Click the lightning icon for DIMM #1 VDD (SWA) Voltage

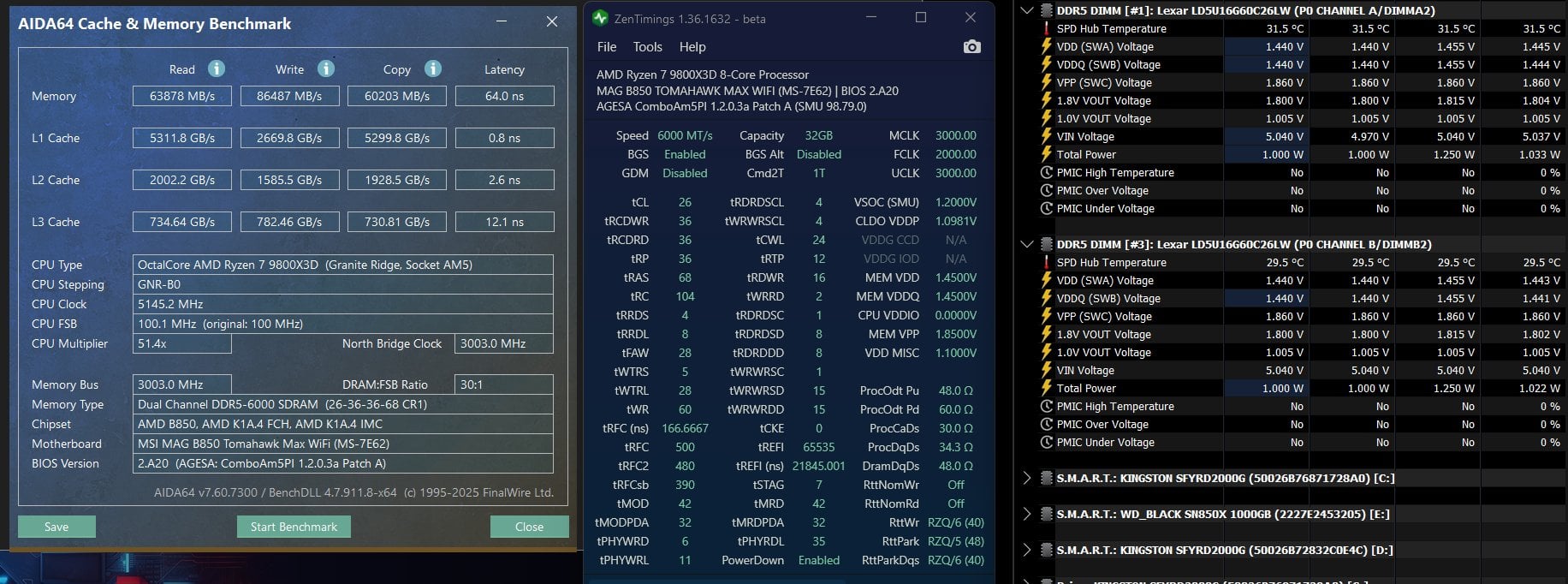1046,46
